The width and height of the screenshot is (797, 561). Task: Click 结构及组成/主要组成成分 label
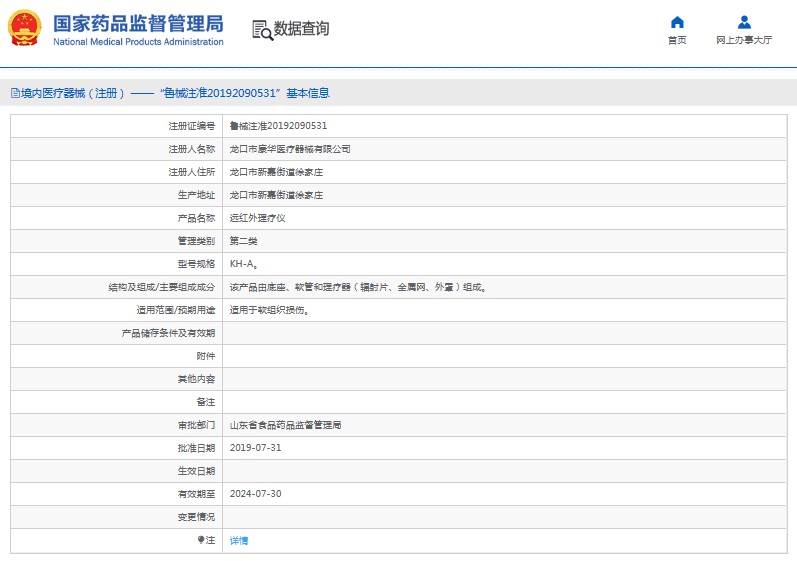pyautogui.click(x=162, y=287)
